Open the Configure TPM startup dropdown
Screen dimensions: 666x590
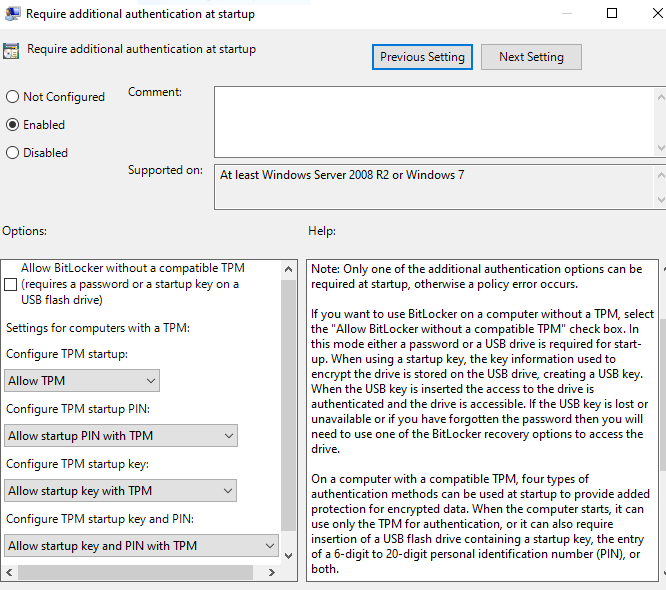[x=82, y=381]
